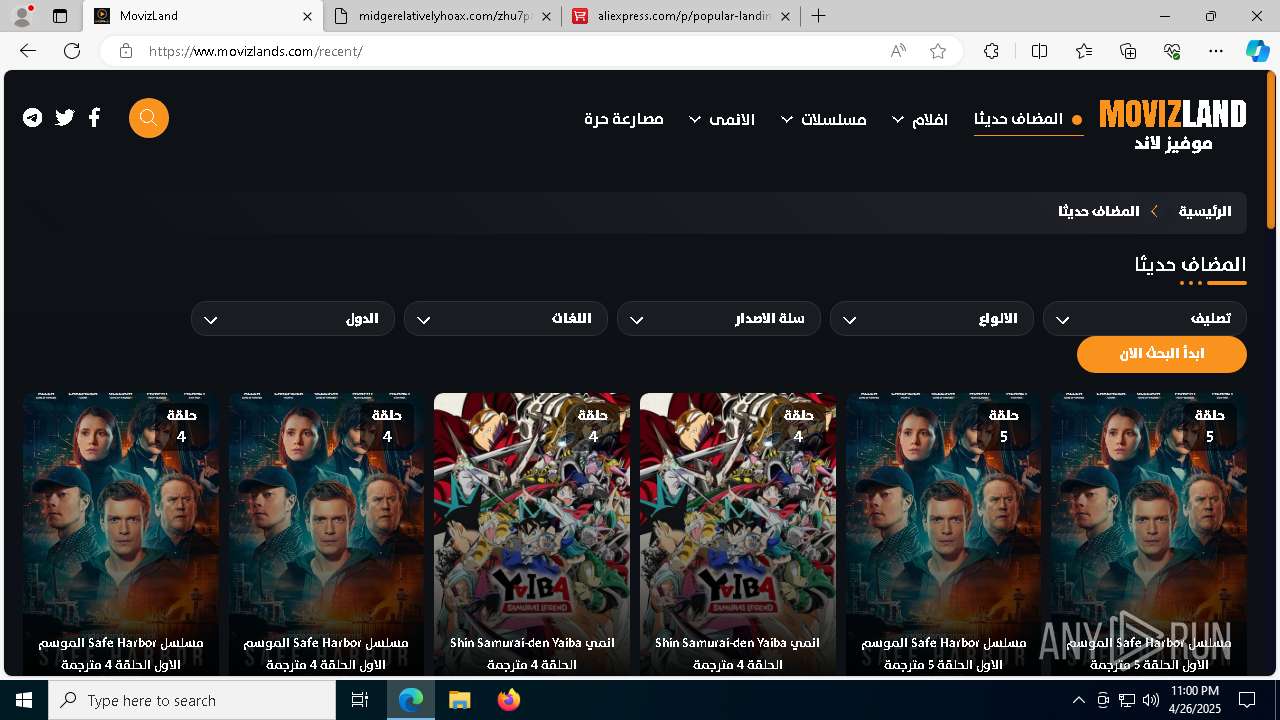Click the orange search icon
The height and width of the screenshot is (720, 1280).
coord(149,118)
